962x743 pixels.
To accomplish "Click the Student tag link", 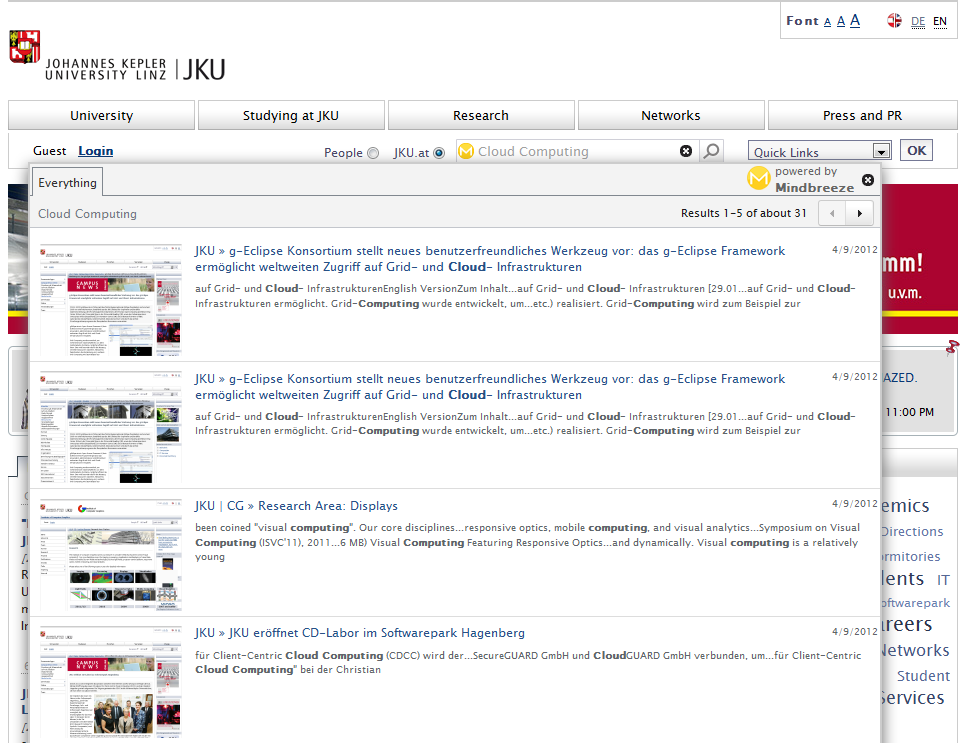I will (x=923, y=676).
